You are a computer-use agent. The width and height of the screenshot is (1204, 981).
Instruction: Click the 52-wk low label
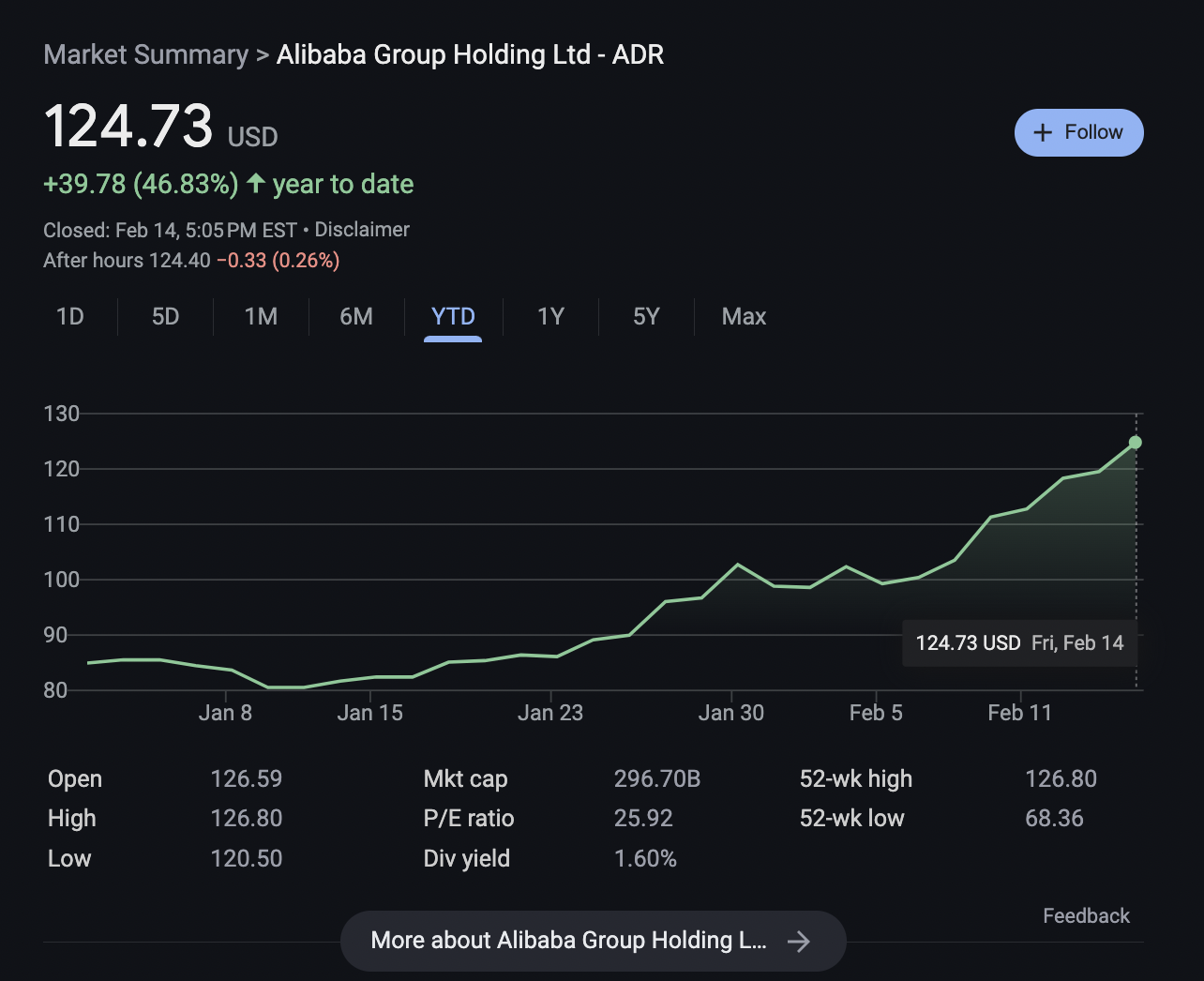pyautogui.click(x=852, y=818)
